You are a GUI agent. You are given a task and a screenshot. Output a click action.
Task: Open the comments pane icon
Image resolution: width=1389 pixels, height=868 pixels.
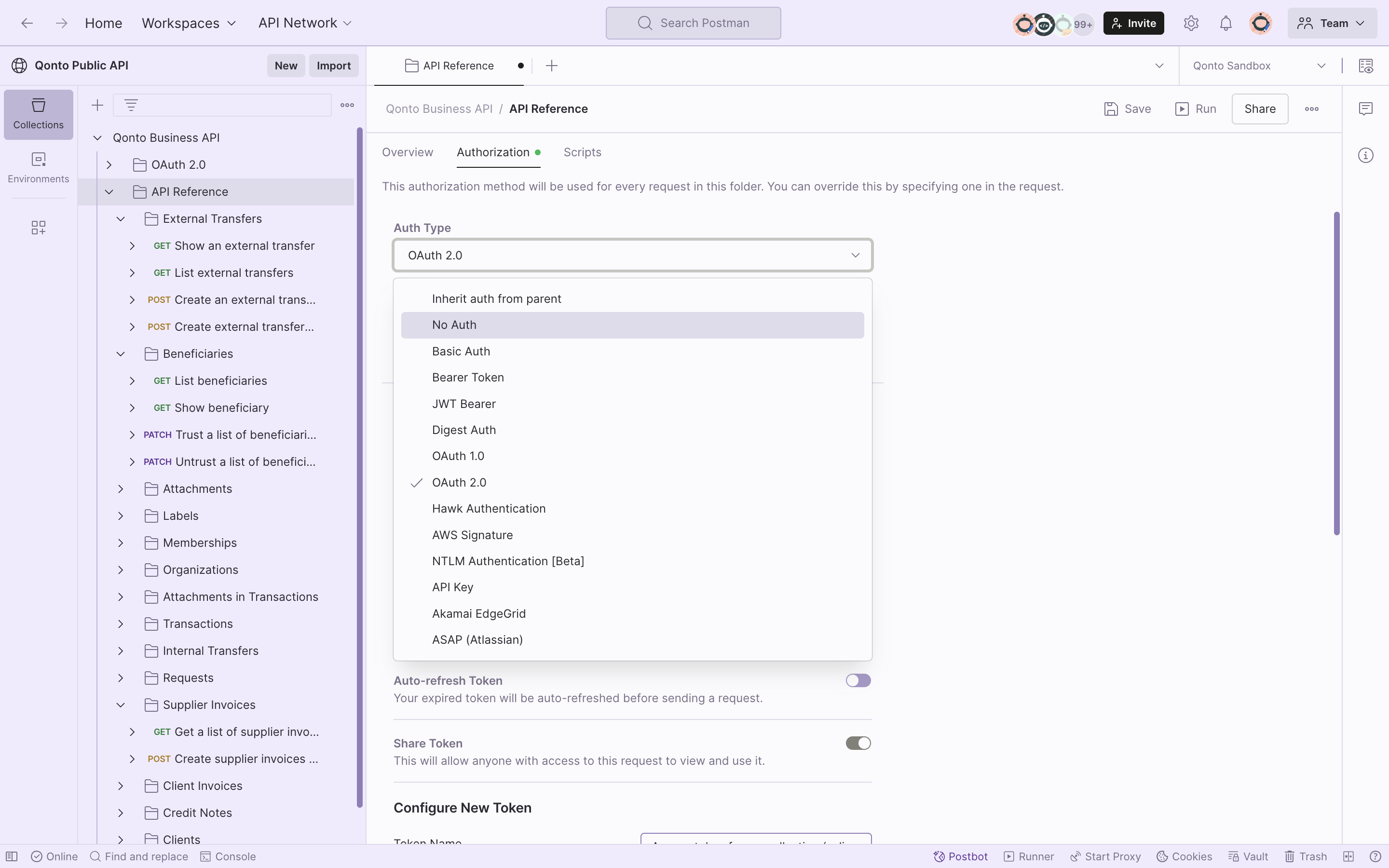coord(1365,108)
